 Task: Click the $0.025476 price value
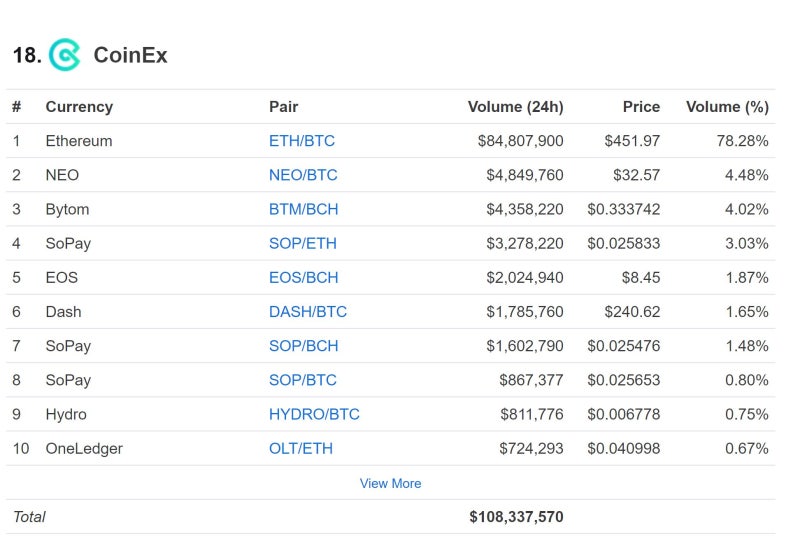pos(623,346)
